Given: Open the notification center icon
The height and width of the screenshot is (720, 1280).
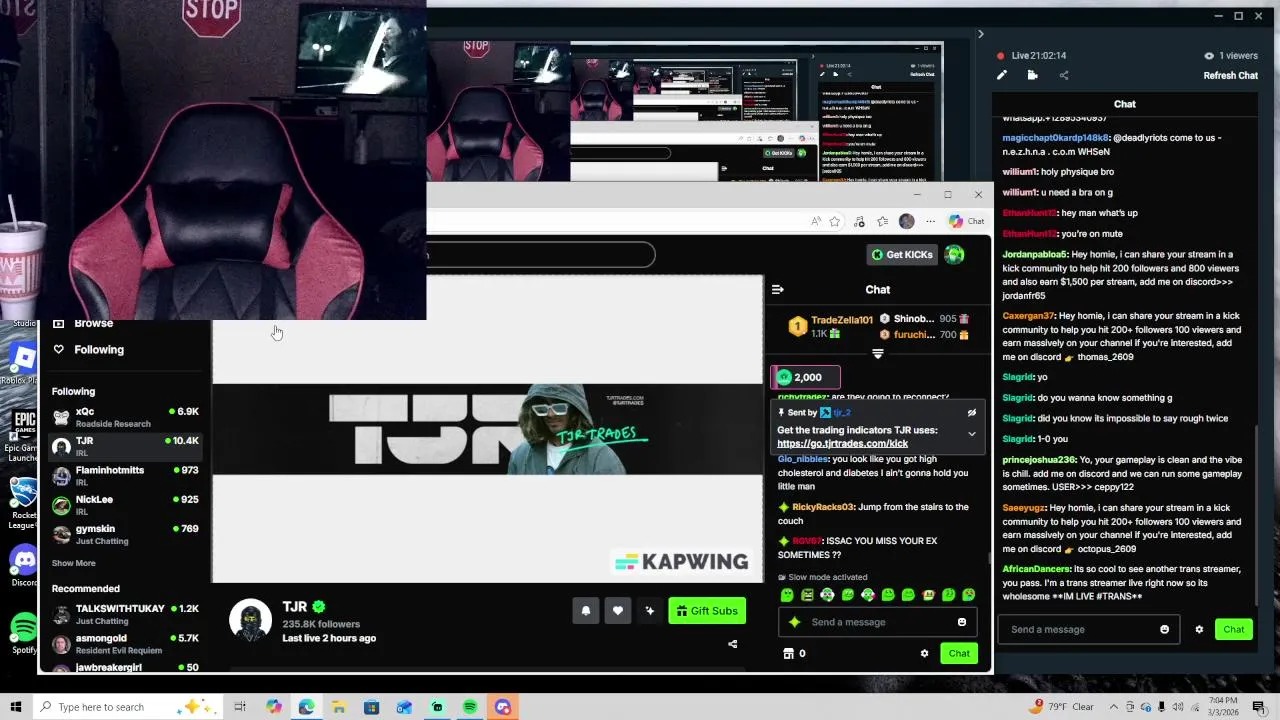Looking at the screenshot, I should [x=1258, y=707].
